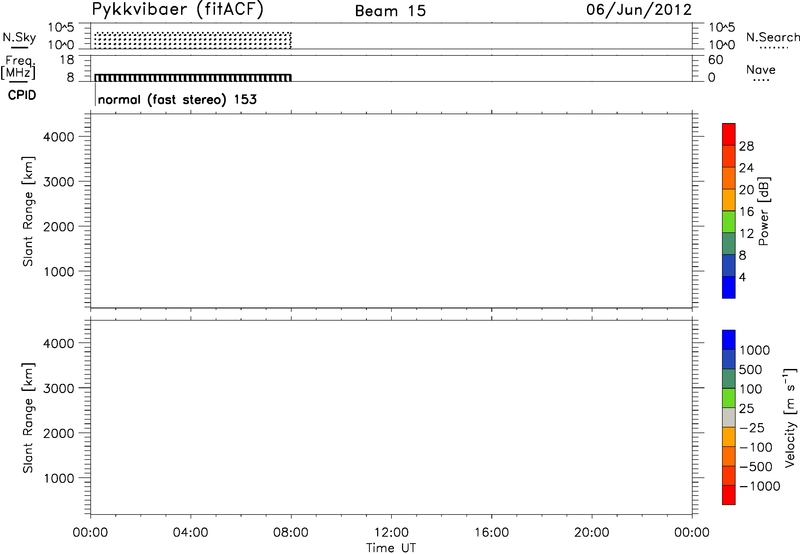Click the right 10^0 noise axis label
The image size is (800, 554).
point(722,45)
